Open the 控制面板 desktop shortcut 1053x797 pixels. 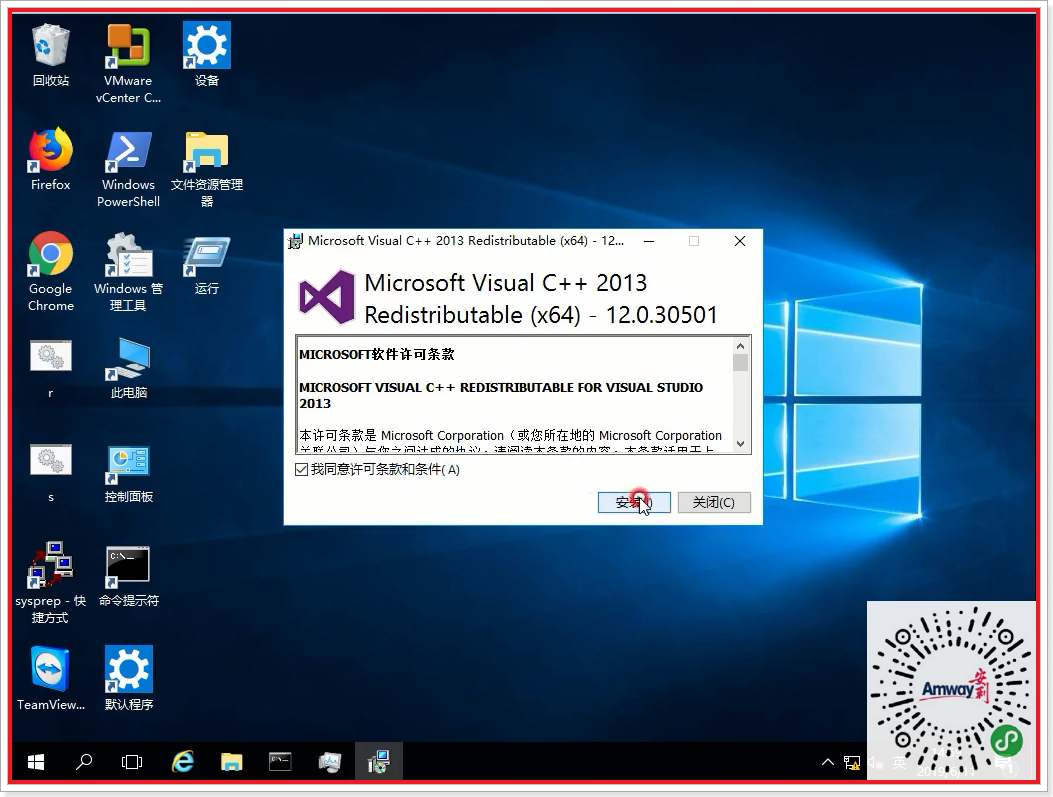128,473
